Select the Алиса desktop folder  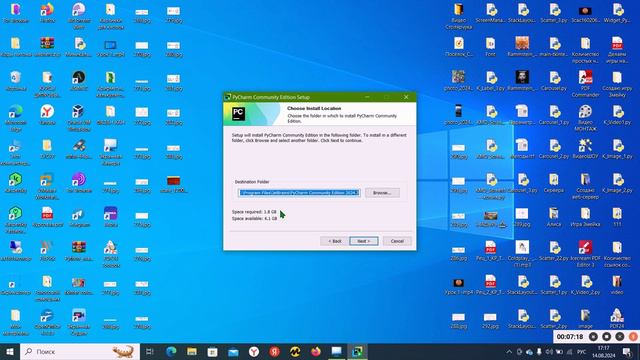pos(554,217)
